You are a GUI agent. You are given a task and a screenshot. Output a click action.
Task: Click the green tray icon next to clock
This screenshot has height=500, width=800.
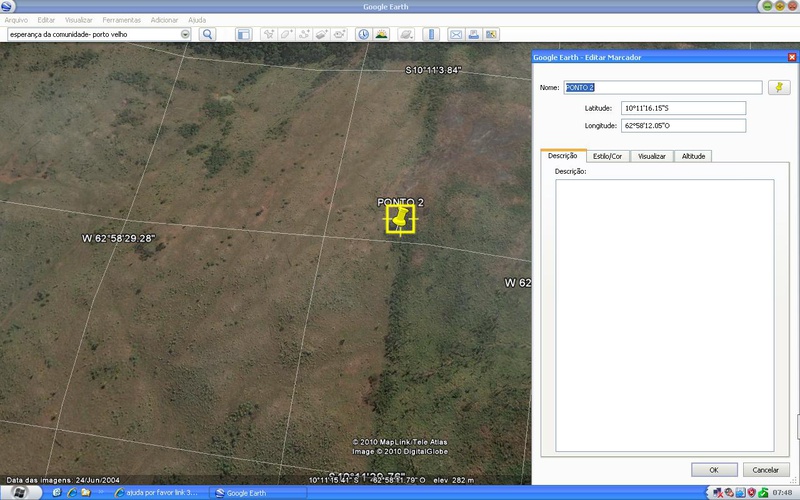click(x=763, y=492)
